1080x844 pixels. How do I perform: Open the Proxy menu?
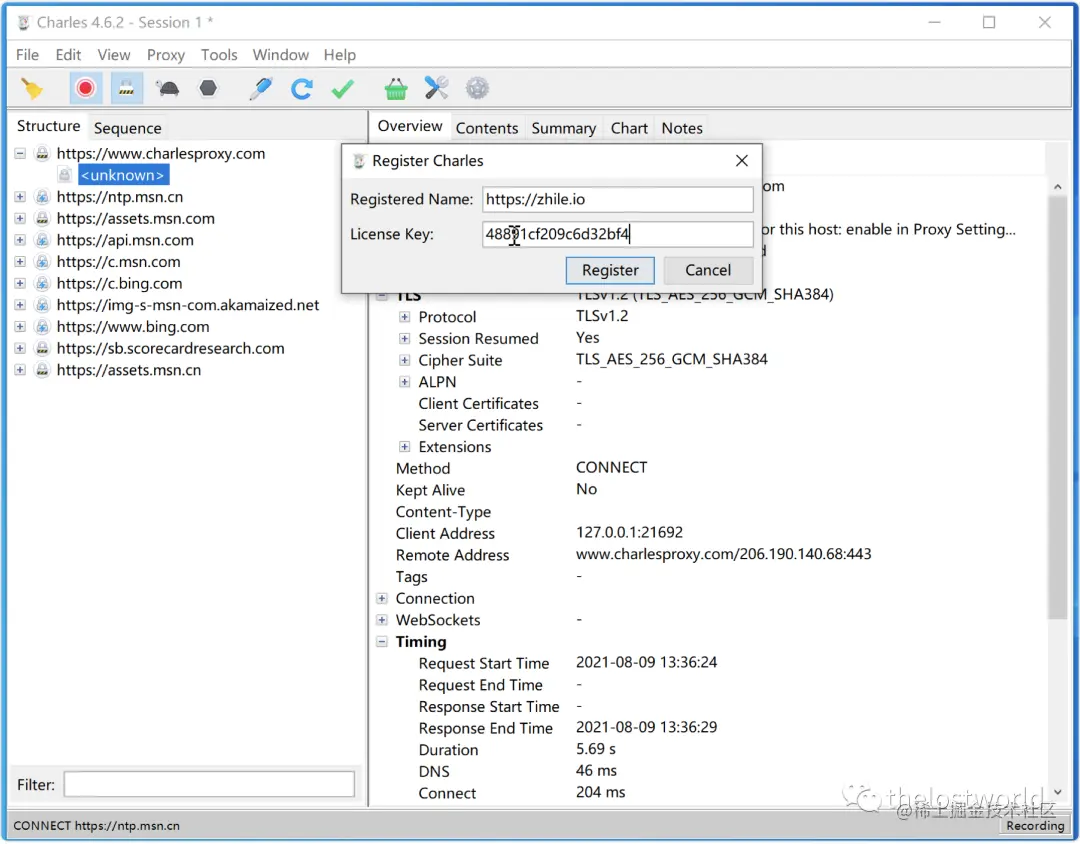coord(165,54)
